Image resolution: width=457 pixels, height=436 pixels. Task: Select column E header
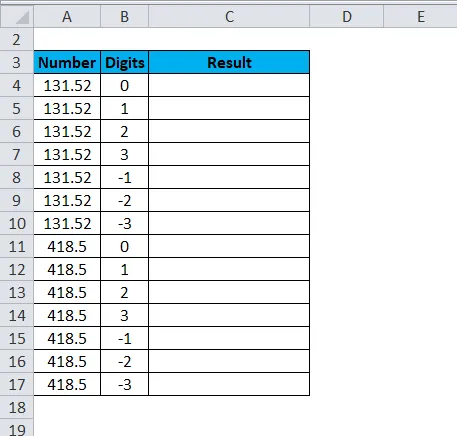point(421,16)
